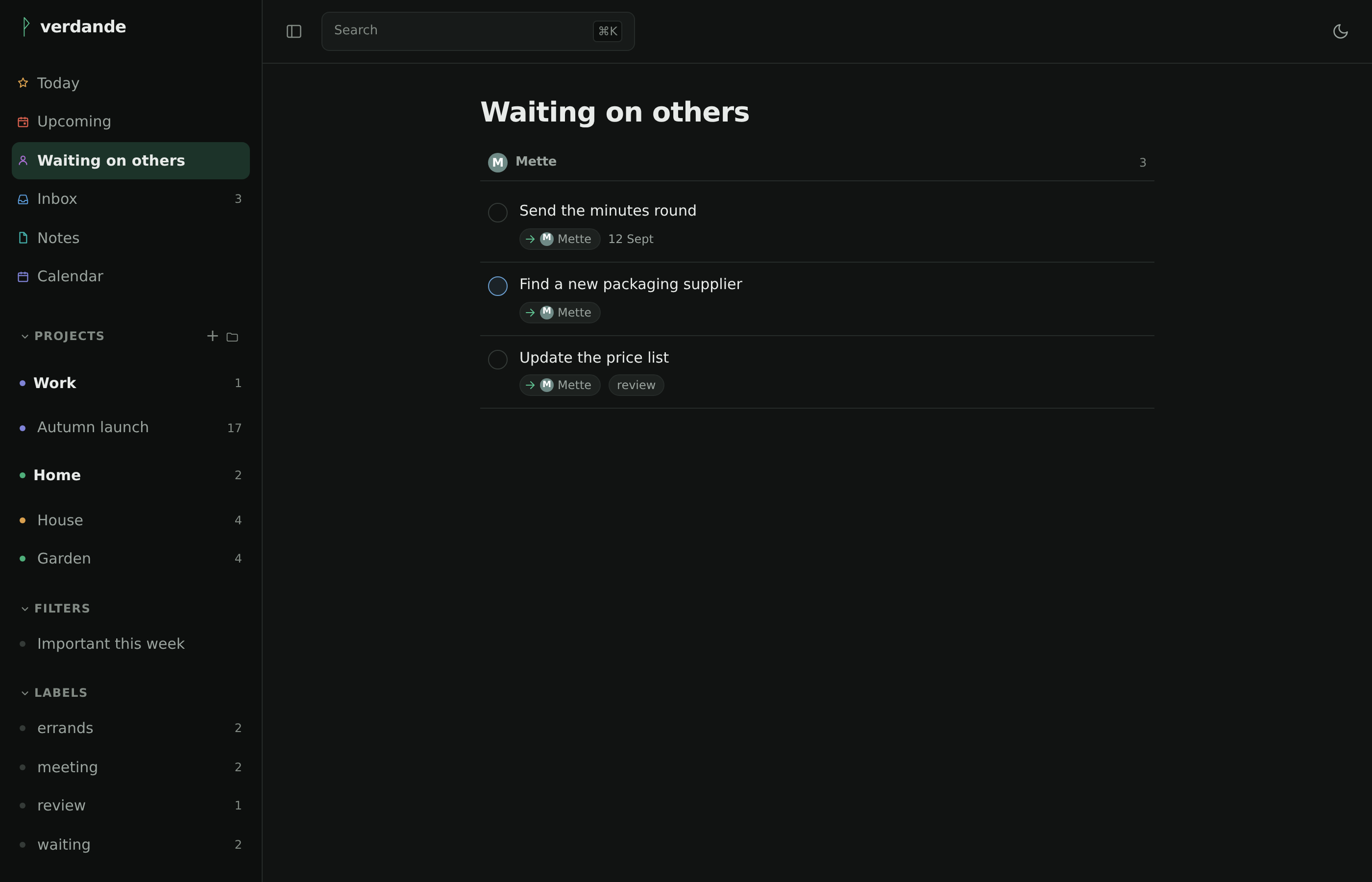This screenshot has height=882, width=1372.
Task: Go to Inbox
Action: click(130, 199)
